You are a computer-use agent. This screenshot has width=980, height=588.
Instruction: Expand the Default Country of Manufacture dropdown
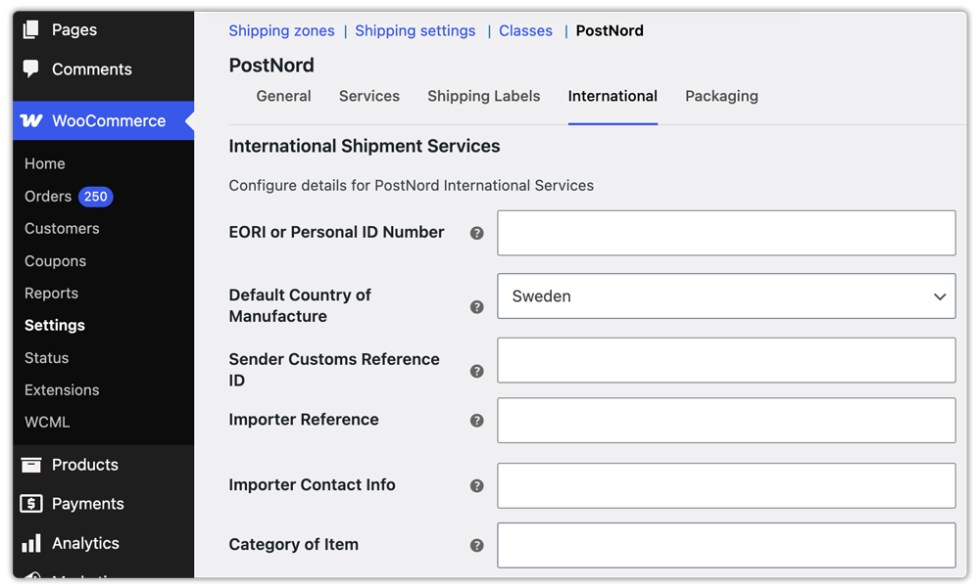(x=726, y=296)
